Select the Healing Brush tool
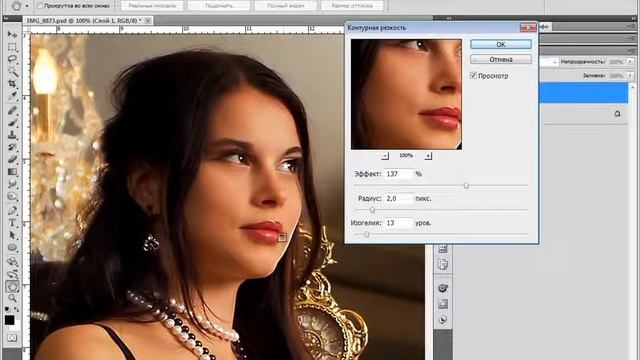This screenshot has height=360, width=640. [x=12, y=110]
